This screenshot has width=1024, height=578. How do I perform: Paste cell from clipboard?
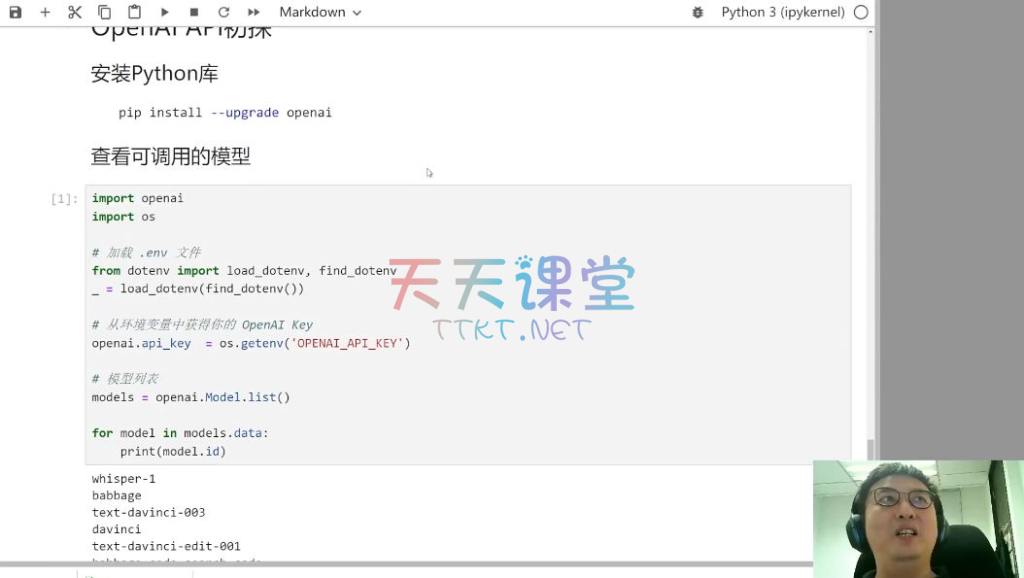135,12
